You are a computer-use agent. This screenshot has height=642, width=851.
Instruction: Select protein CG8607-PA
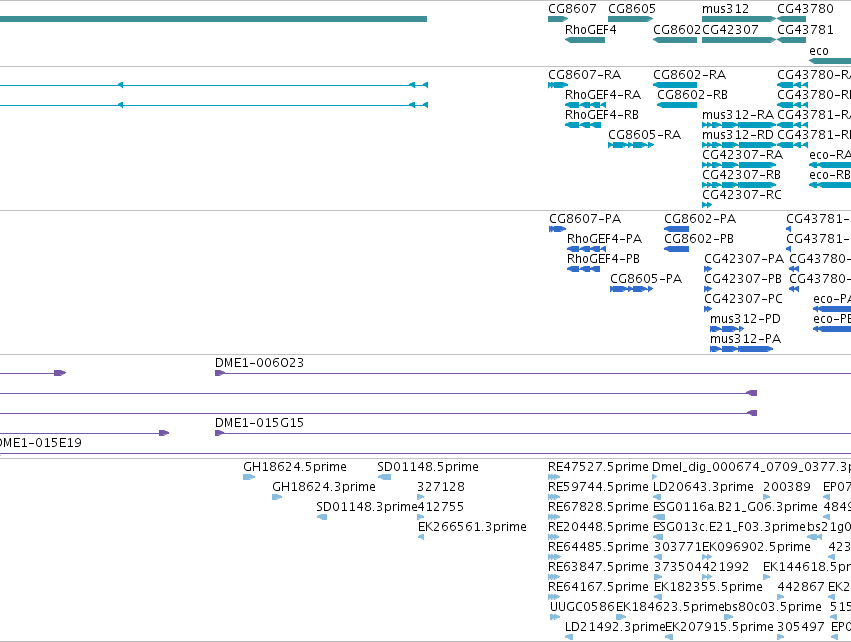[557, 229]
